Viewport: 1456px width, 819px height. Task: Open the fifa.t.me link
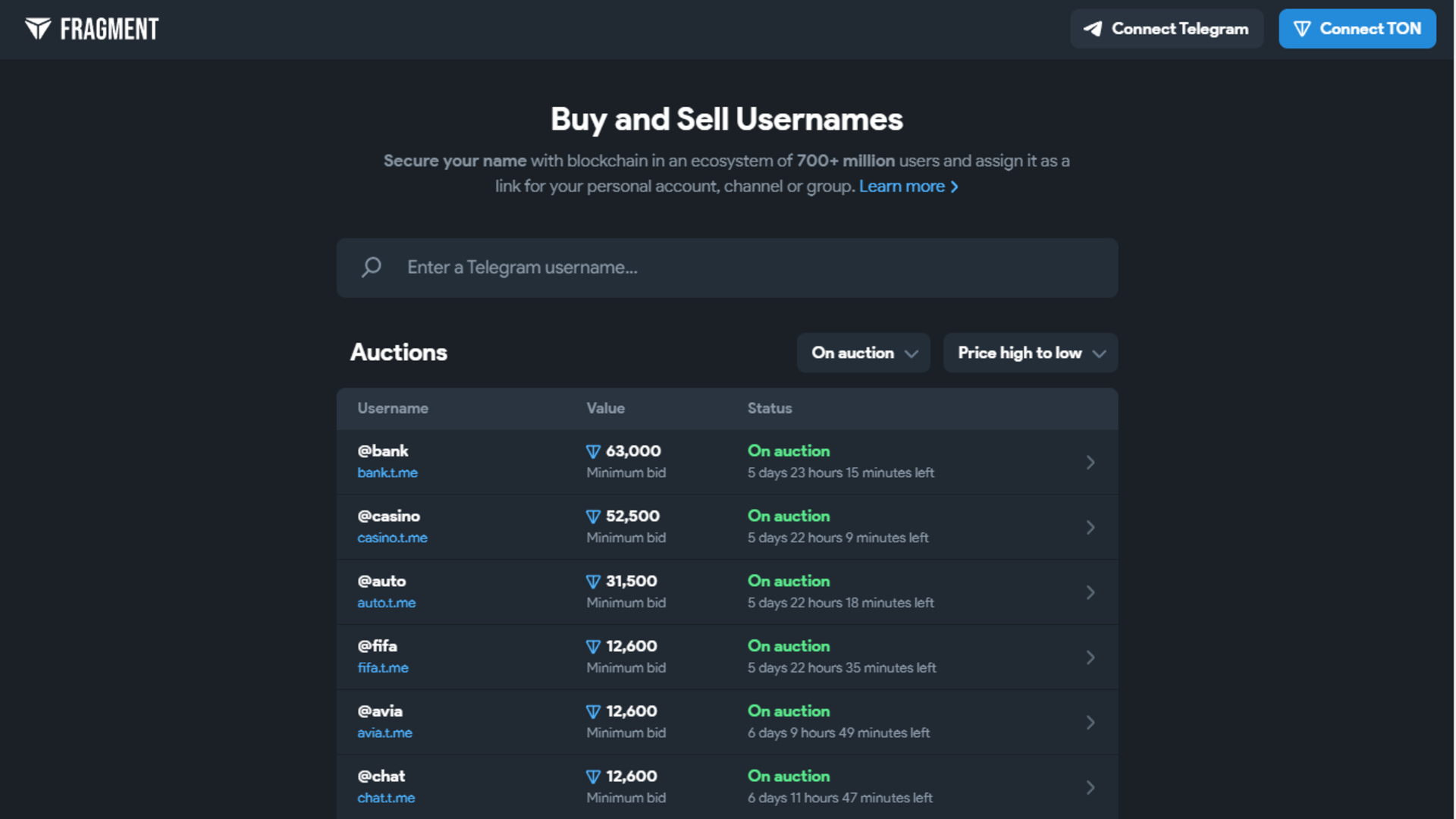383,668
